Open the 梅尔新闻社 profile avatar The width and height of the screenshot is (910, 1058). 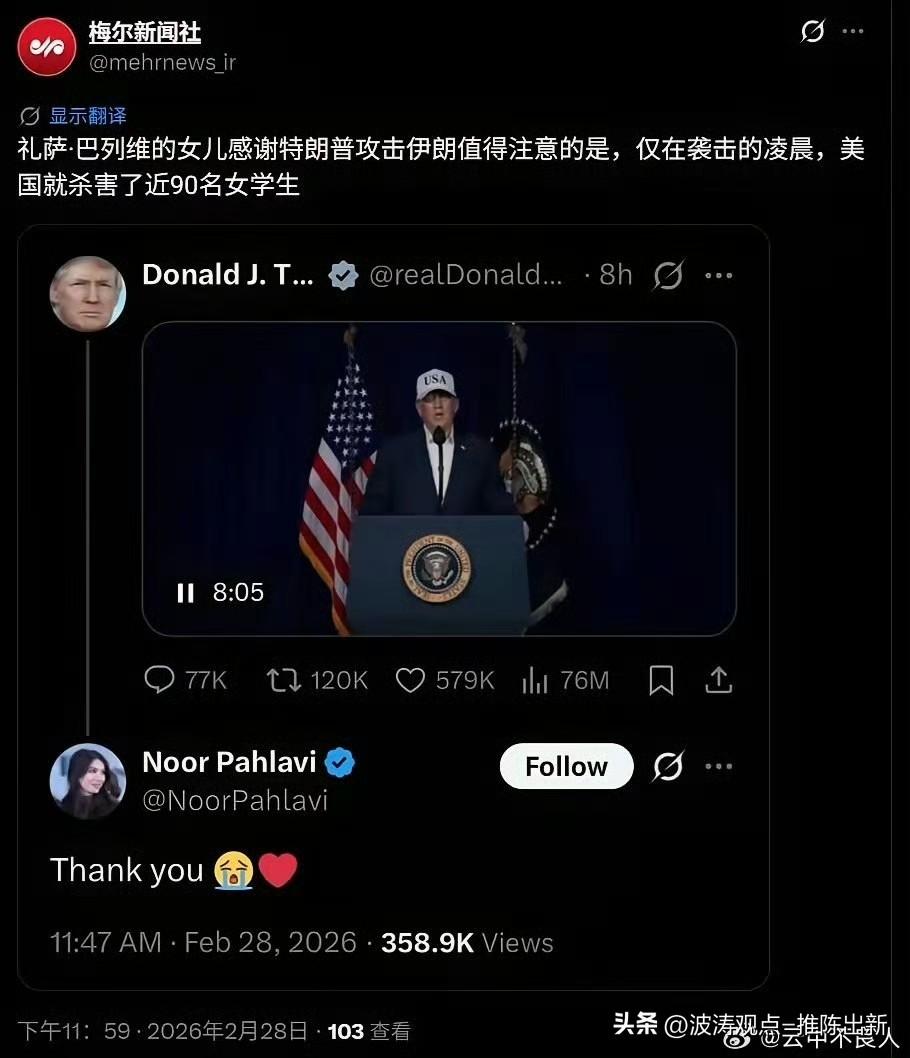tap(47, 47)
